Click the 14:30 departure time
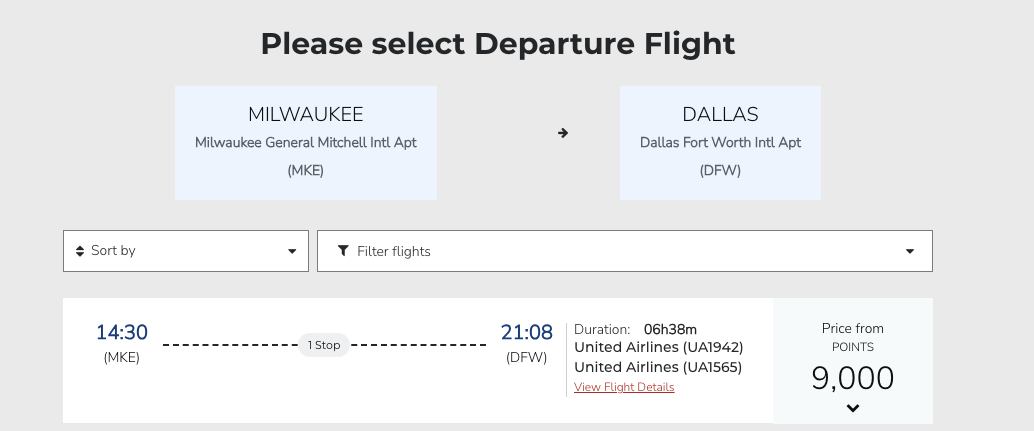This screenshot has width=1034, height=431. 122,333
